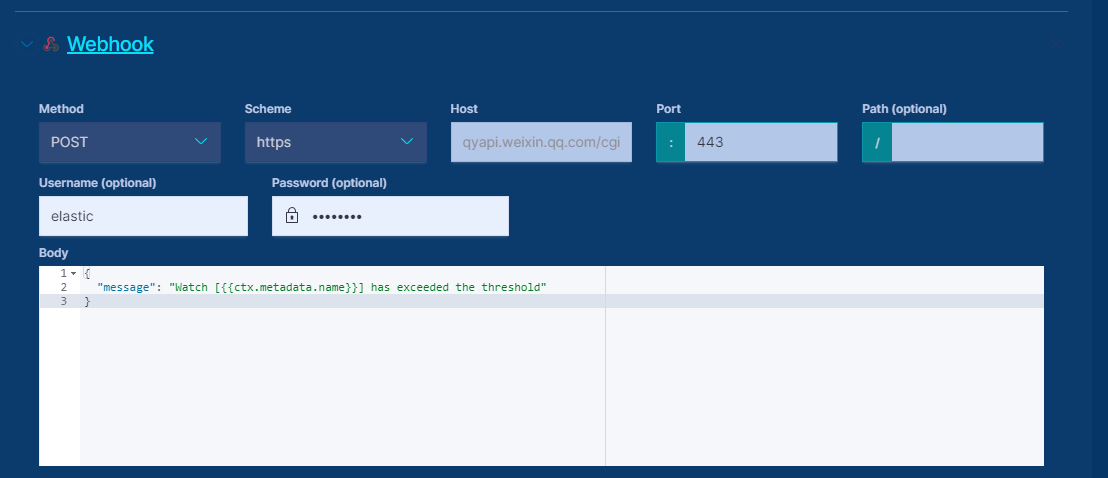Click the Port label
This screenshot has height=478, width=1108.
[668, 109]
